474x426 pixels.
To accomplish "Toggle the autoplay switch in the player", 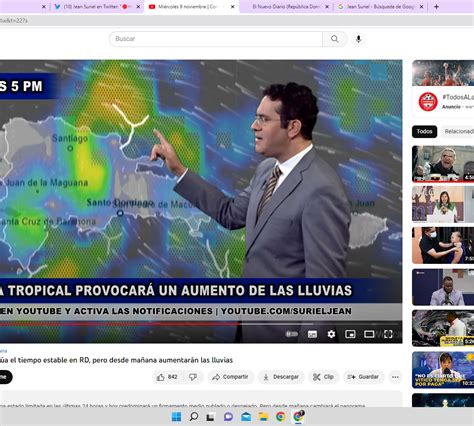I will [x=292, y=334].
